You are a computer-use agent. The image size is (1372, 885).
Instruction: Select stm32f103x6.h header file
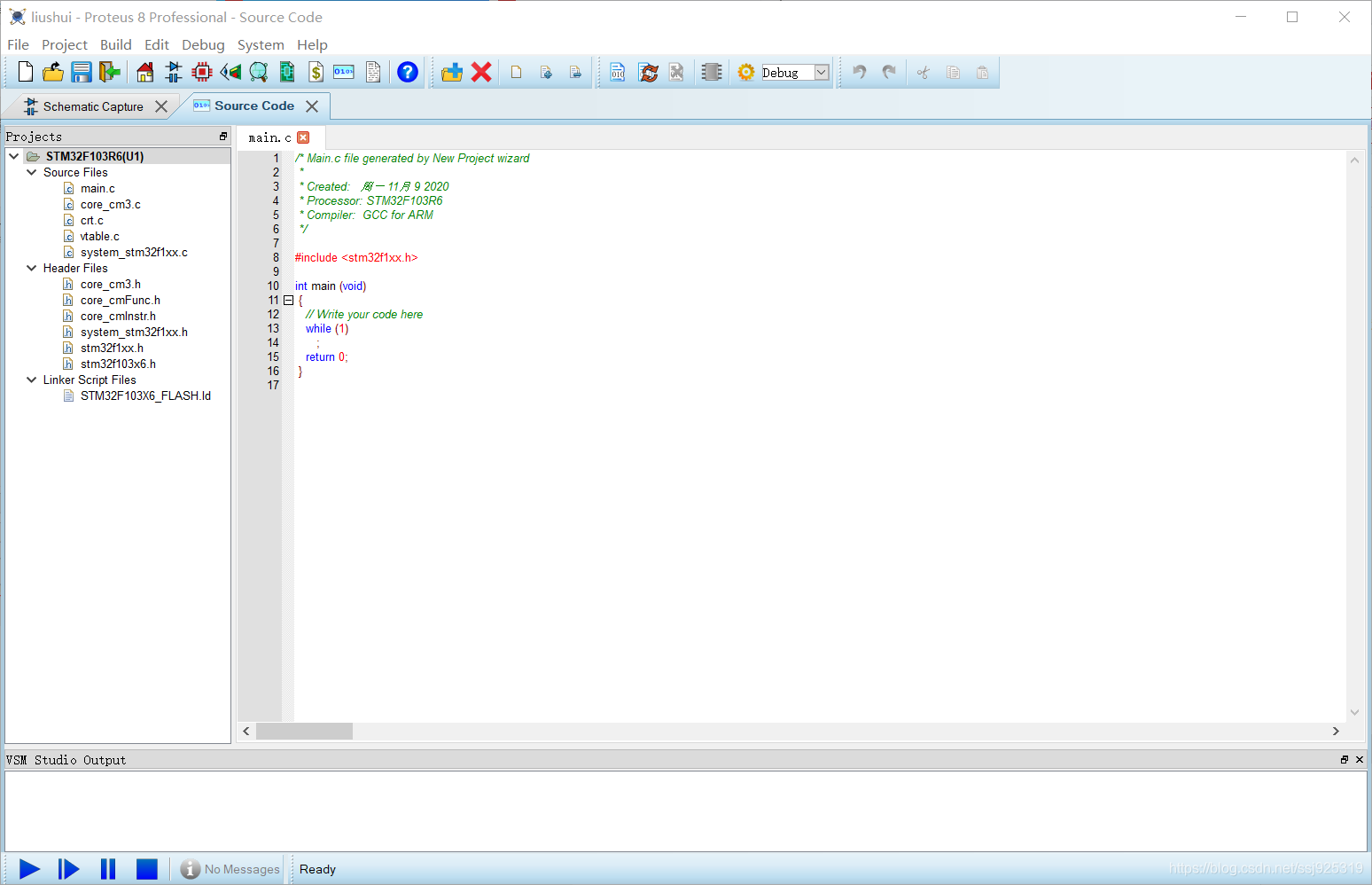118,364
